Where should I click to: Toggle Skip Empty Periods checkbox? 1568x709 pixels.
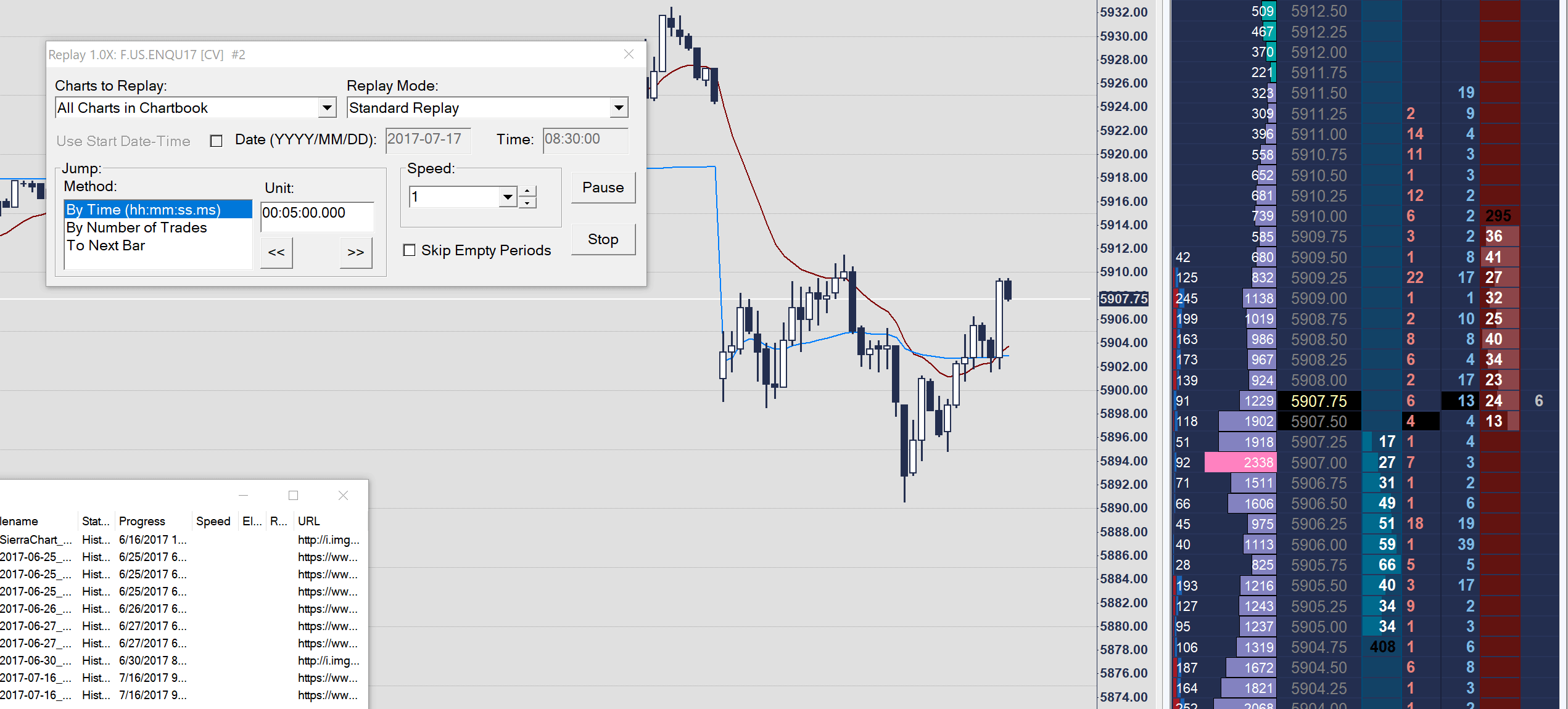(409, 250)
